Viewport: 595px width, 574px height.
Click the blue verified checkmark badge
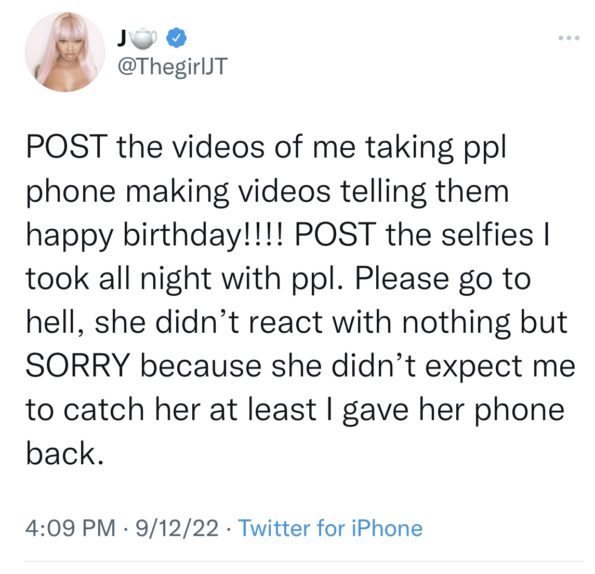177,38
